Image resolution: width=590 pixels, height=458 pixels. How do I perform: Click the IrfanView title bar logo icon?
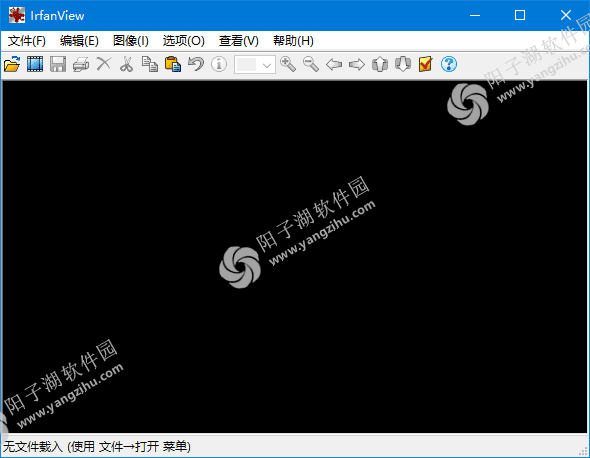(17, 15)
